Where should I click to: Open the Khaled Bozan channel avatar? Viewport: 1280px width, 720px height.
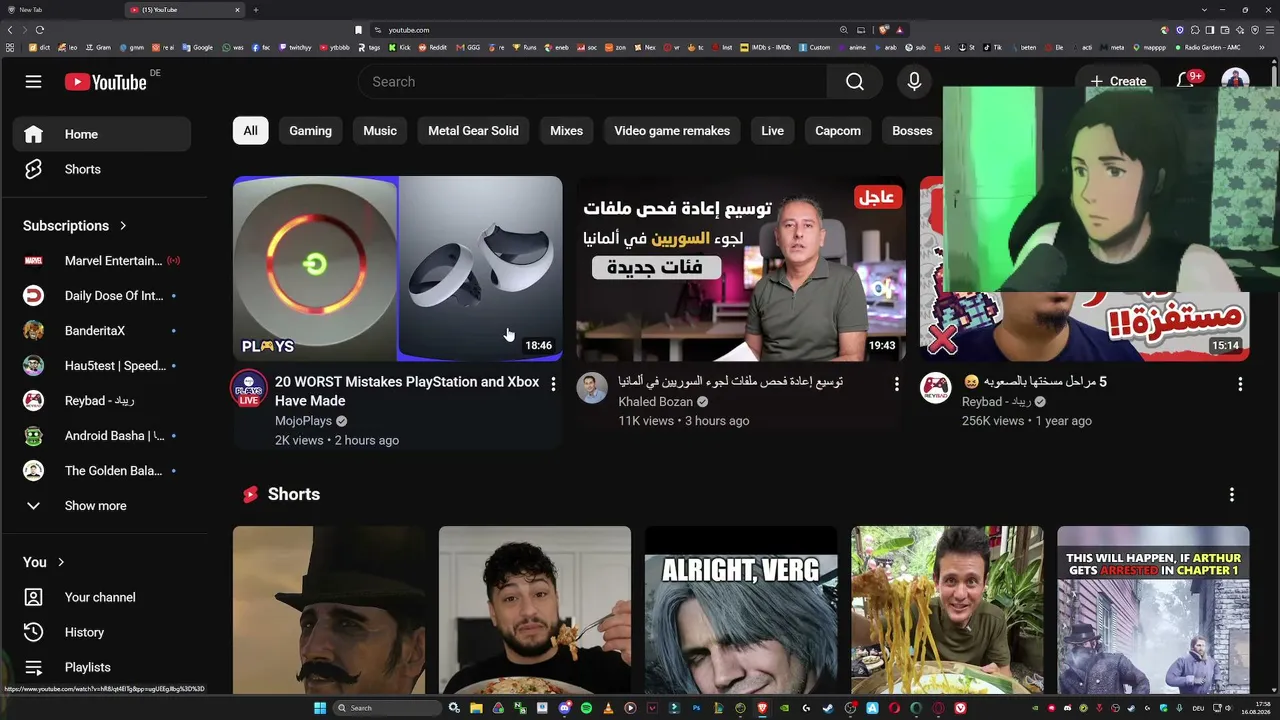tap(592, 388)
